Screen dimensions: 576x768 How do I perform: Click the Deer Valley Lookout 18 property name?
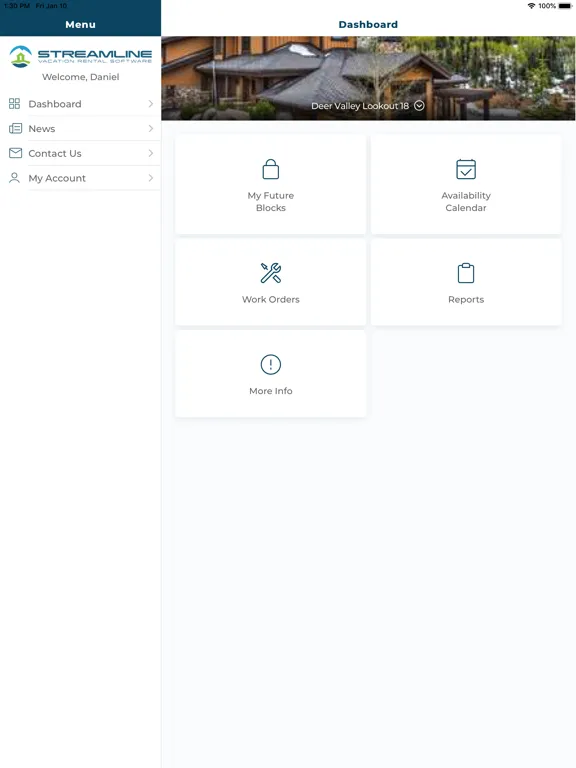click(x=360, y=106)
